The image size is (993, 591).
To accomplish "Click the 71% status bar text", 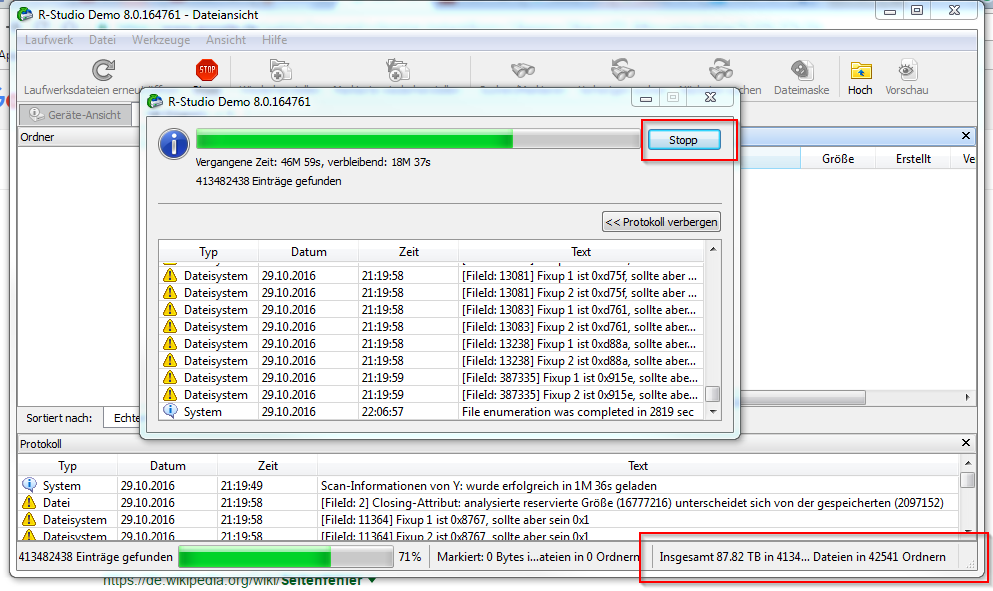I will 410,557.
